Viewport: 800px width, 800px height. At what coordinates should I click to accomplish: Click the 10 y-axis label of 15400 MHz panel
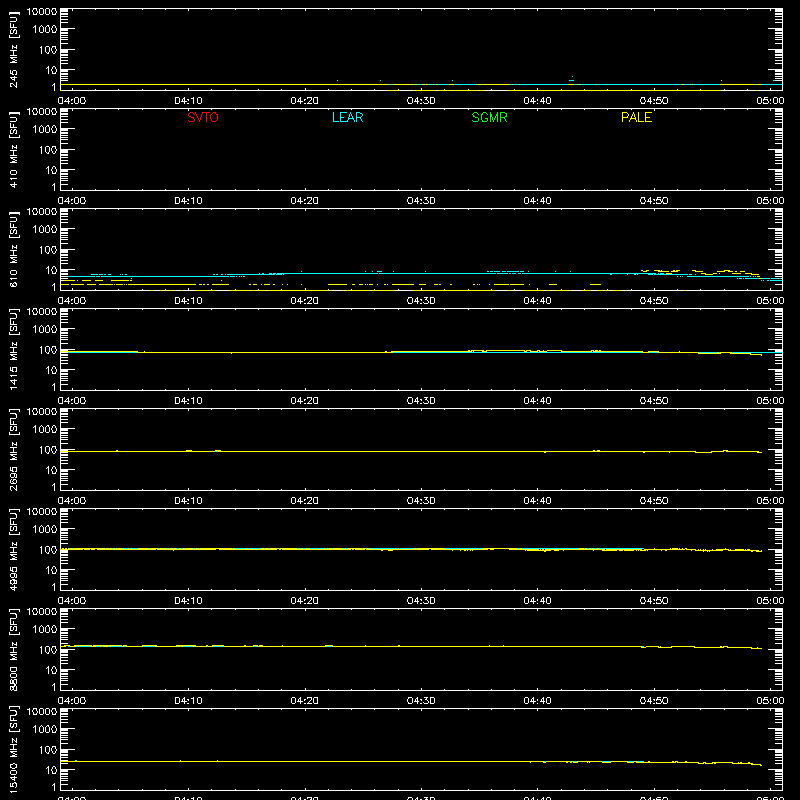click(51, 770)
